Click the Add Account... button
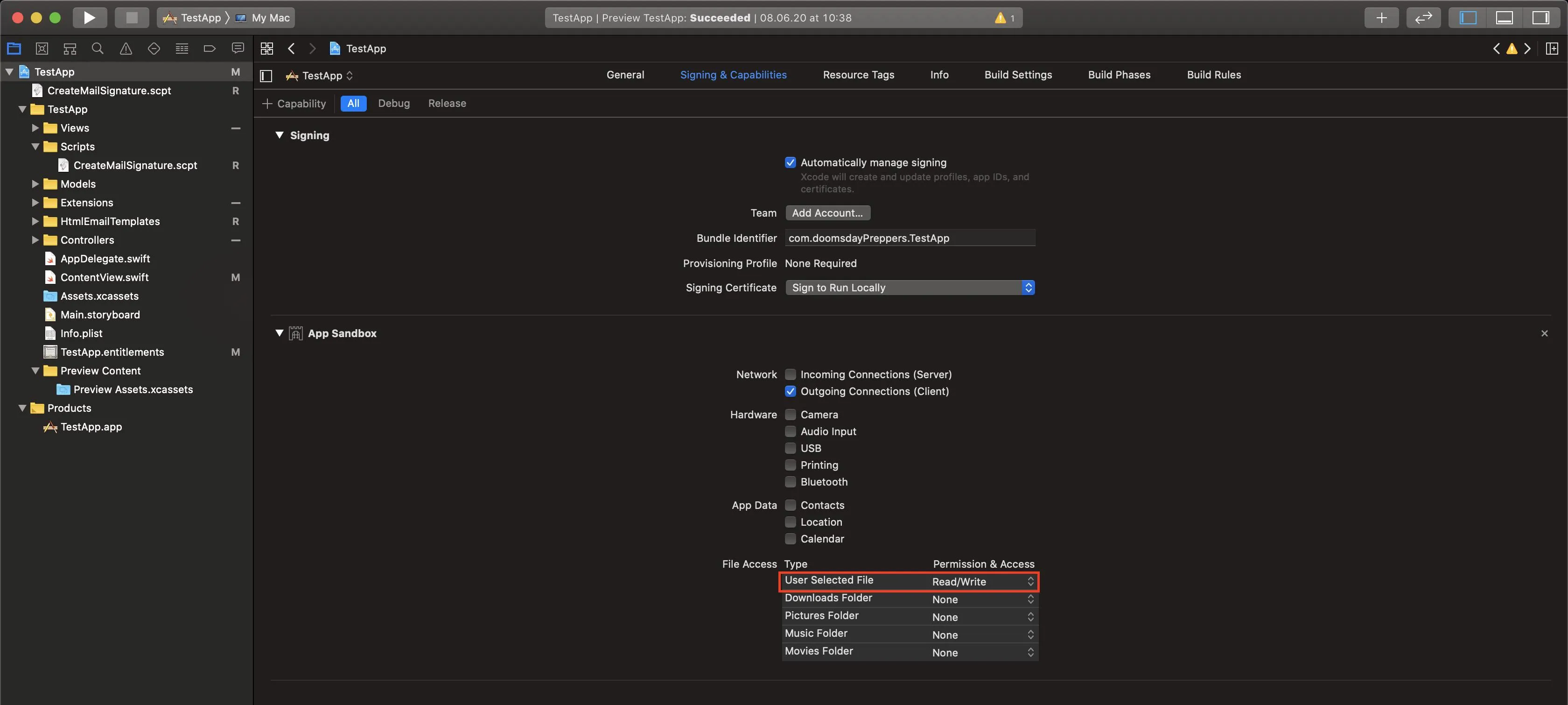This screenshot has height=705, width=1568. tap(827, 213)
